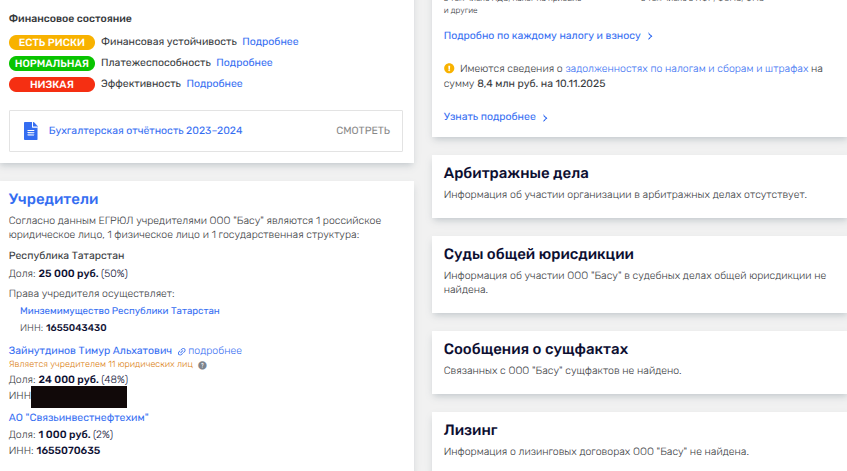Open Зайнутдинов Тимур Альхатович profile link
Viewport: 847px width, 471px height.
(90, 351)
